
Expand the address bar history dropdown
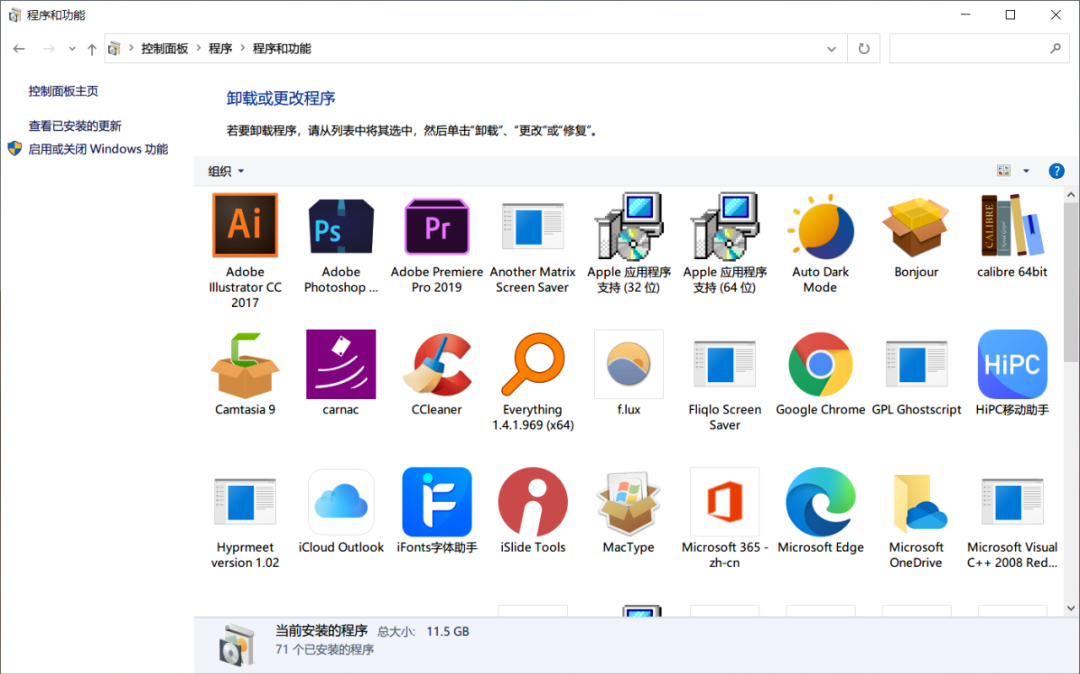[831, 49]
